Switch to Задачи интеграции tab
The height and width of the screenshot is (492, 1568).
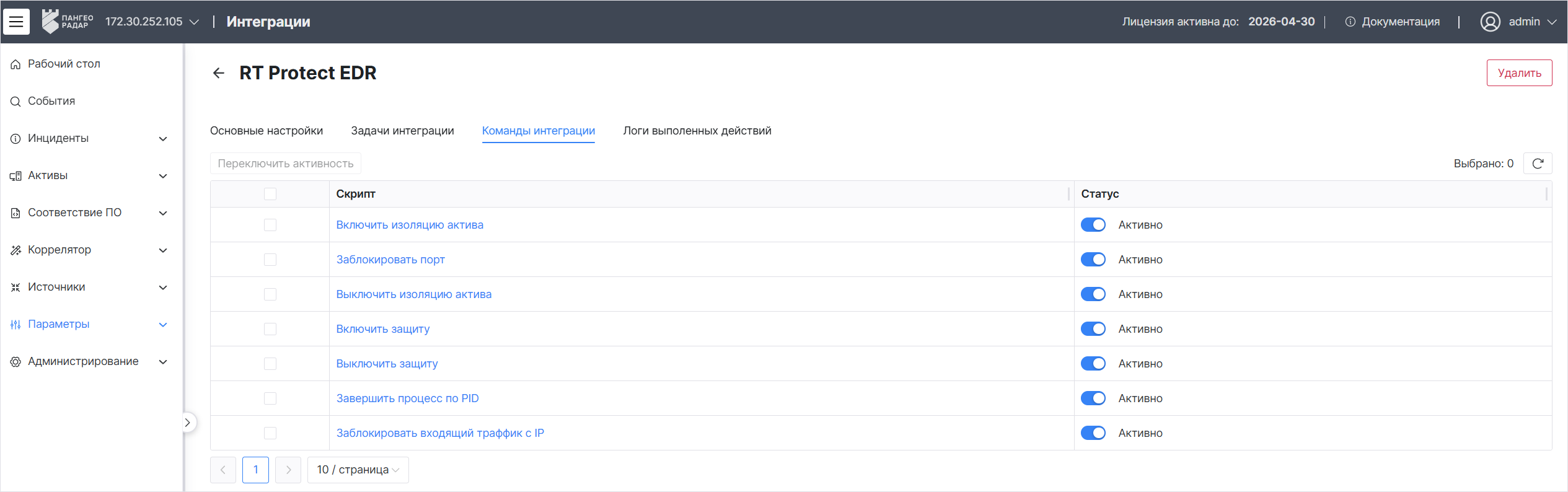(402, 131)
